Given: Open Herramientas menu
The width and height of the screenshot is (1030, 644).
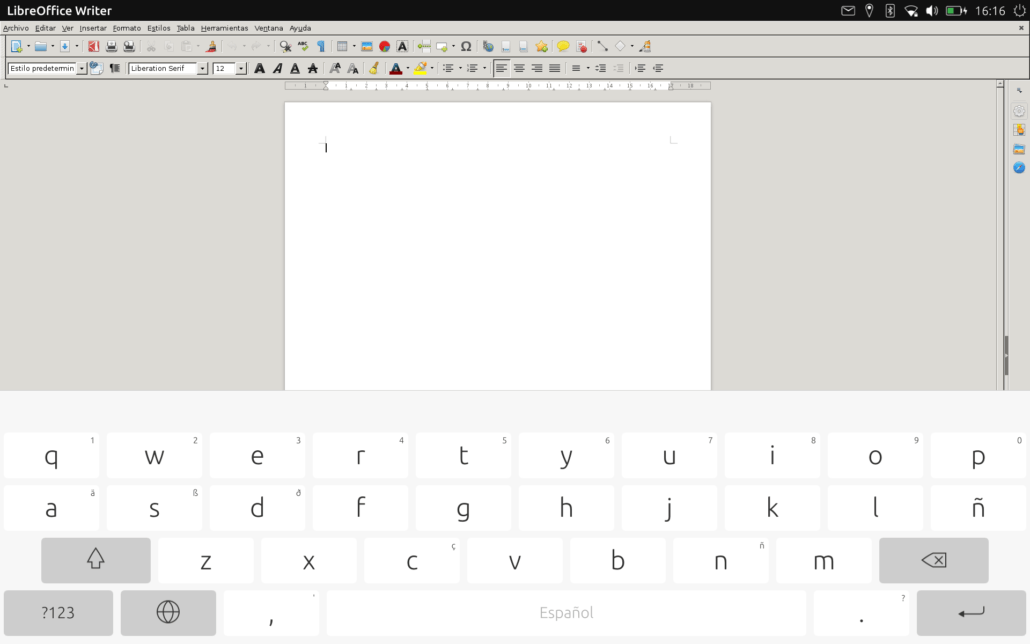Looking at the screenshot, I should [x=225, y=28].
